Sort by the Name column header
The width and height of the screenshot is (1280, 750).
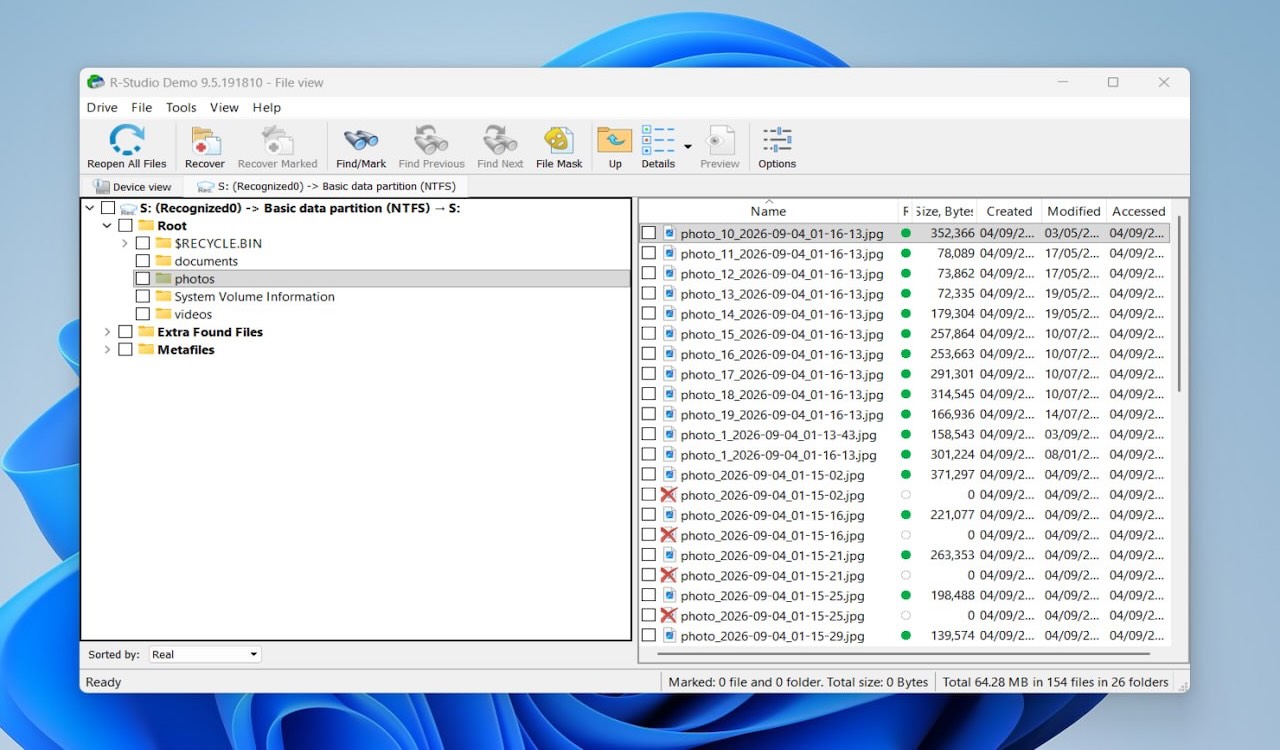[x=768, y=211]
